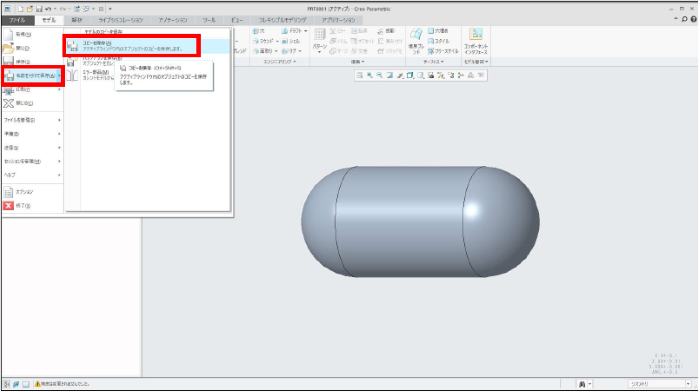Select Save (保存) in the File menu
The height and width of the screenshot is (392, 700).
31,61
